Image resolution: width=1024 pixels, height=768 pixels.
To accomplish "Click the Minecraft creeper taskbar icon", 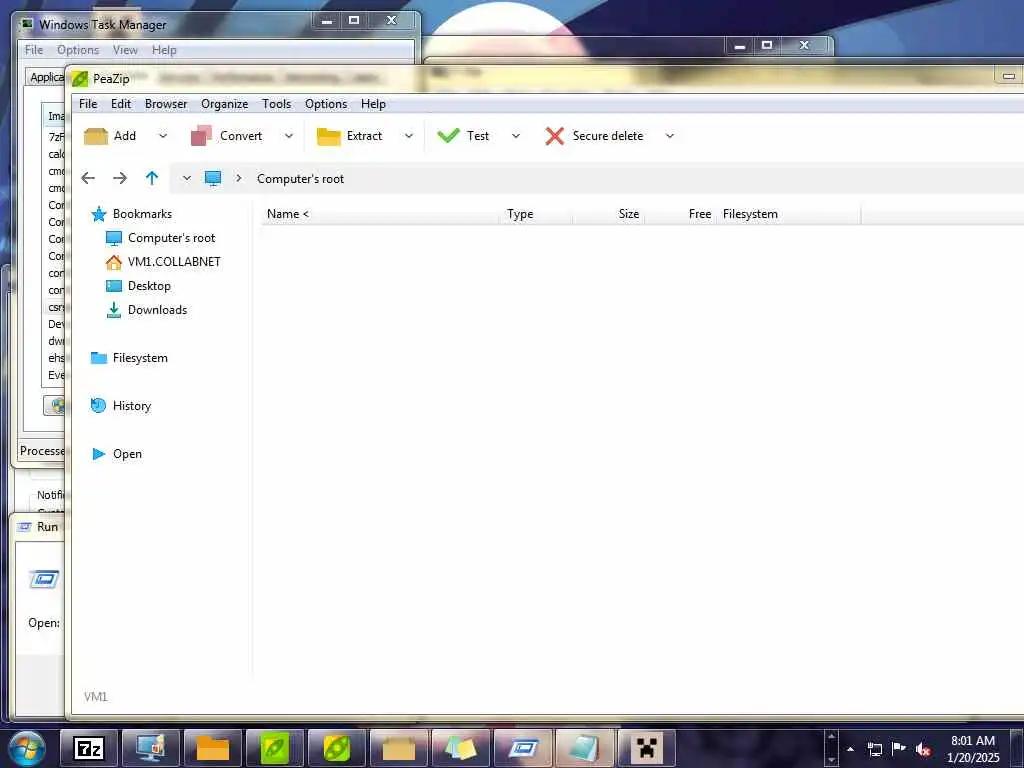I will (647, 748).
